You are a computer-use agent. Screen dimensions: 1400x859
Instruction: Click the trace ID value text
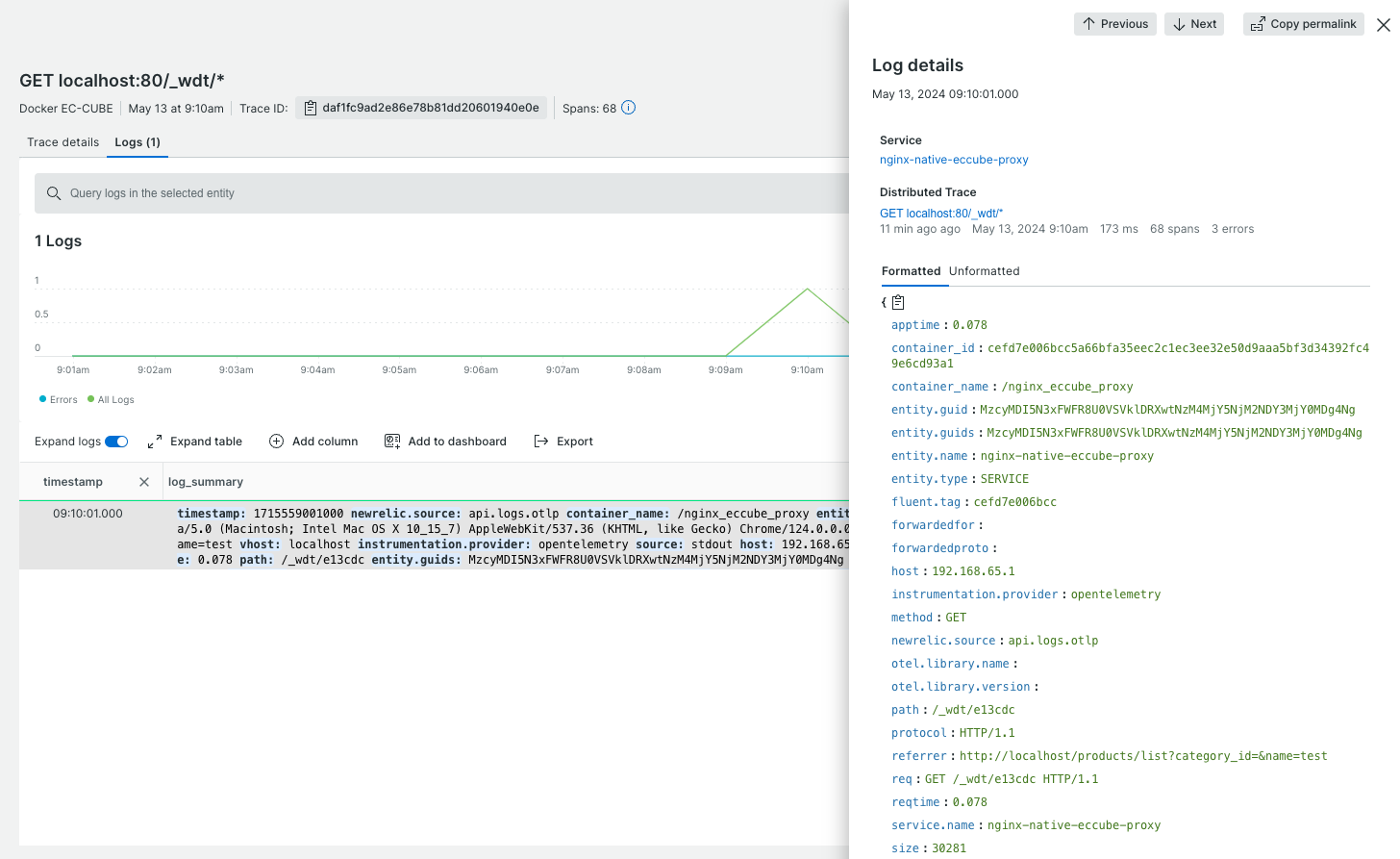coord(431,108)
